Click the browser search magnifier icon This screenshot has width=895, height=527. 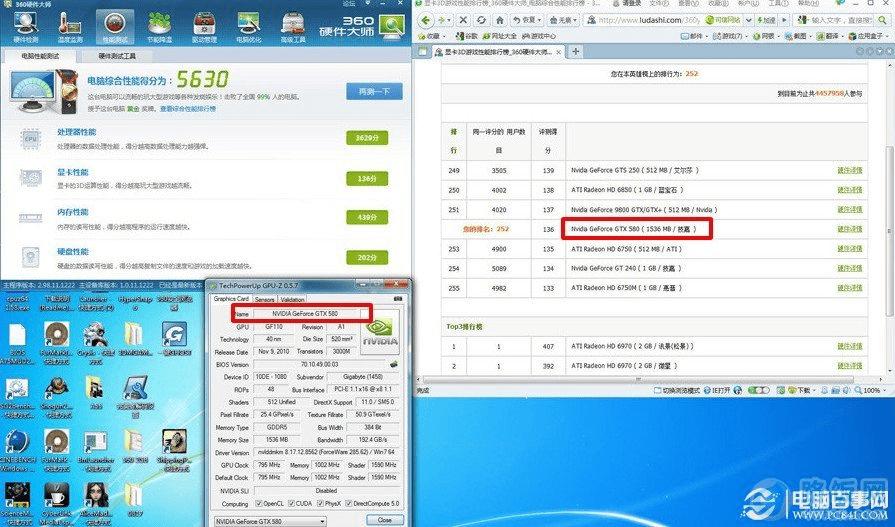coord(882,20)
